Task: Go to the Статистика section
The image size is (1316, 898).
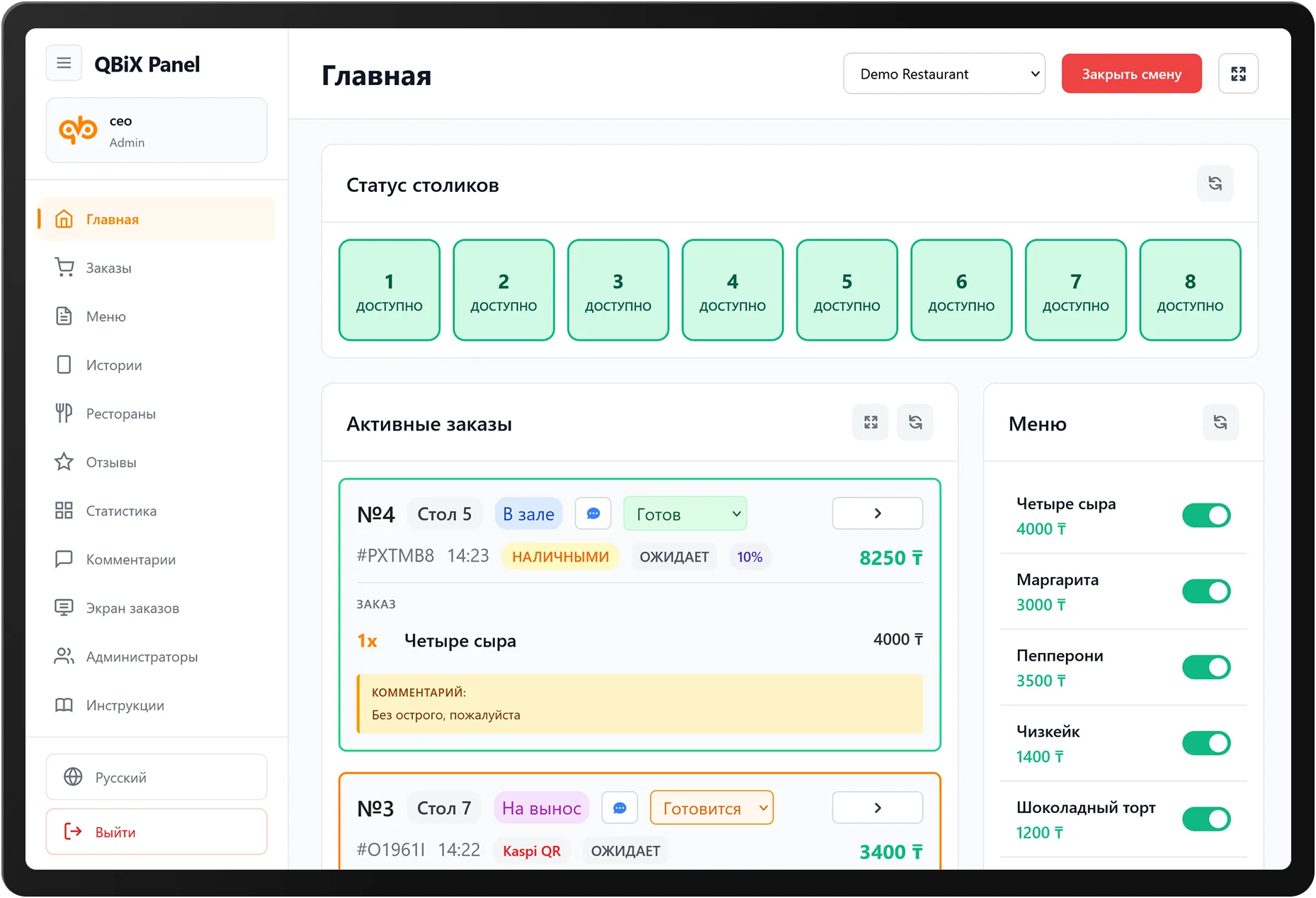Action: (x=120, y=510)
